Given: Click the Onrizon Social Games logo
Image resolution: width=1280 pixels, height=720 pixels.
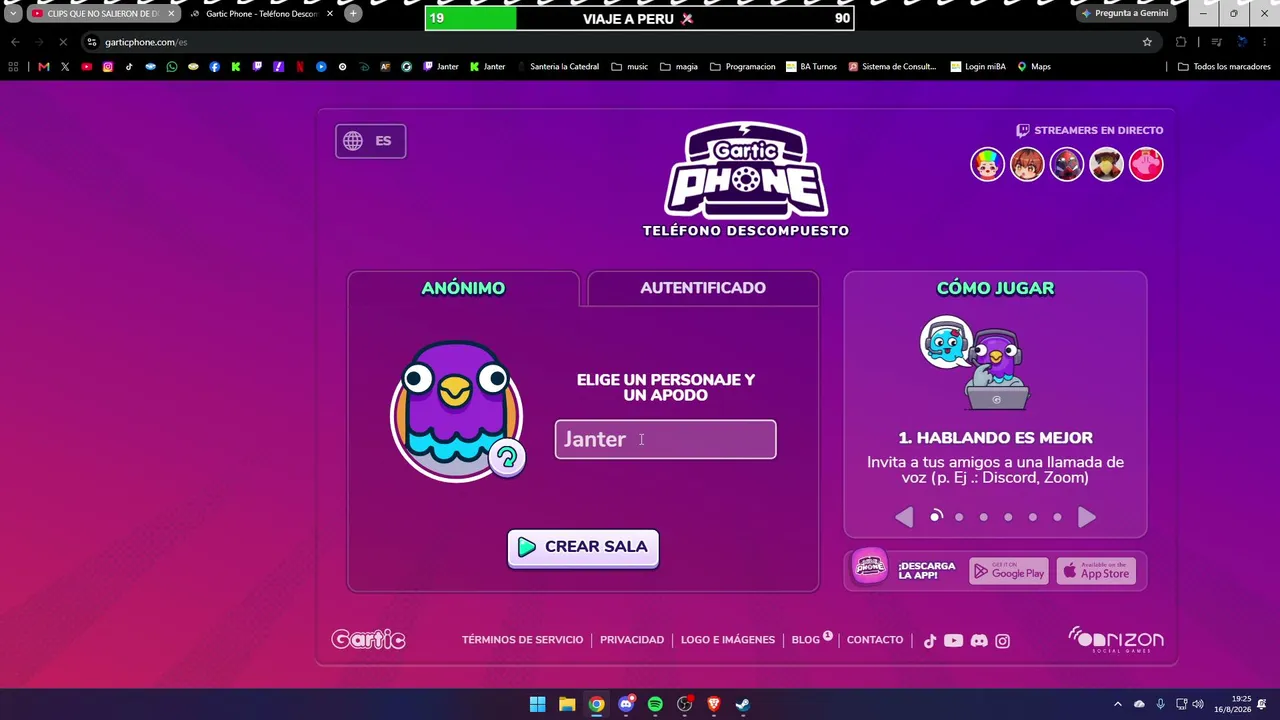Looking at the screenshot, I should (1116, 640).
